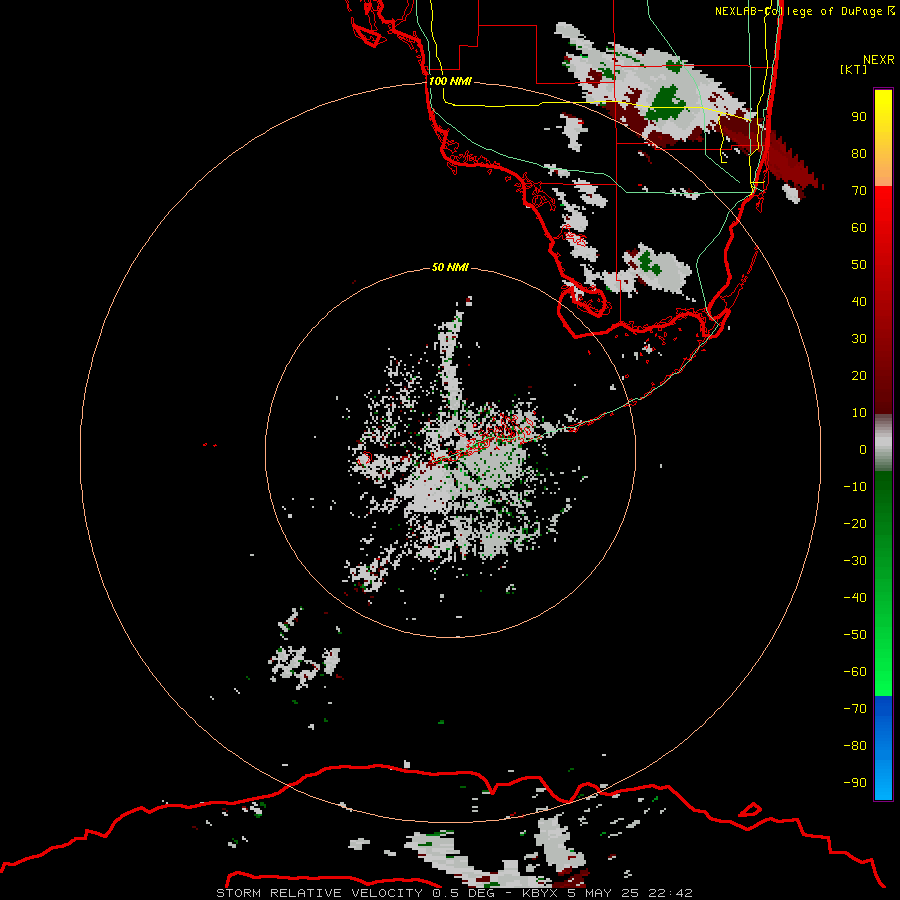
Task: Select the 50 value on velocity scale
Action: coord(859,265)
